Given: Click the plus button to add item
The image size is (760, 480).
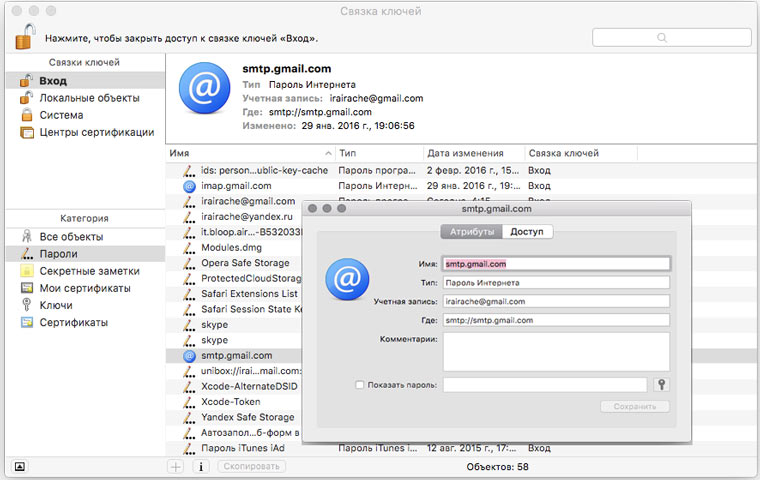Looking at the screenshot, I should (x=176, y=466).
